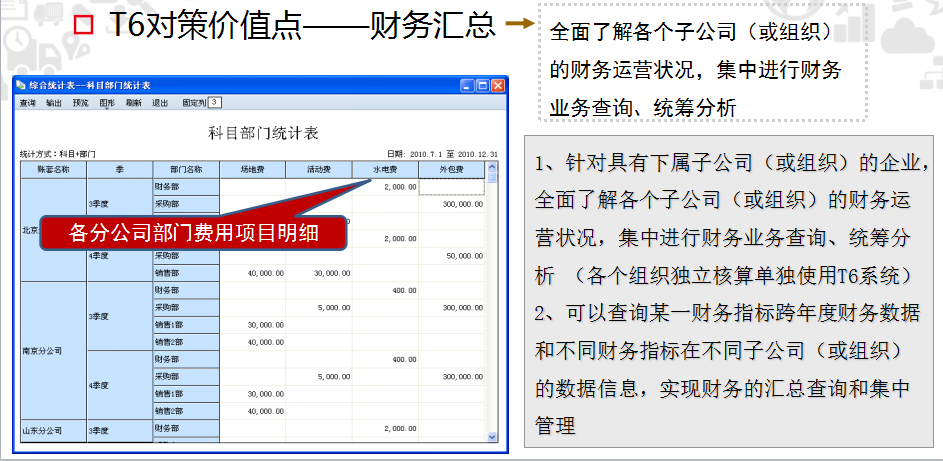This screenshot has width=943, height=461.
Task: Click the dotted selected cell under 外包费
Action: coord(452,187)
